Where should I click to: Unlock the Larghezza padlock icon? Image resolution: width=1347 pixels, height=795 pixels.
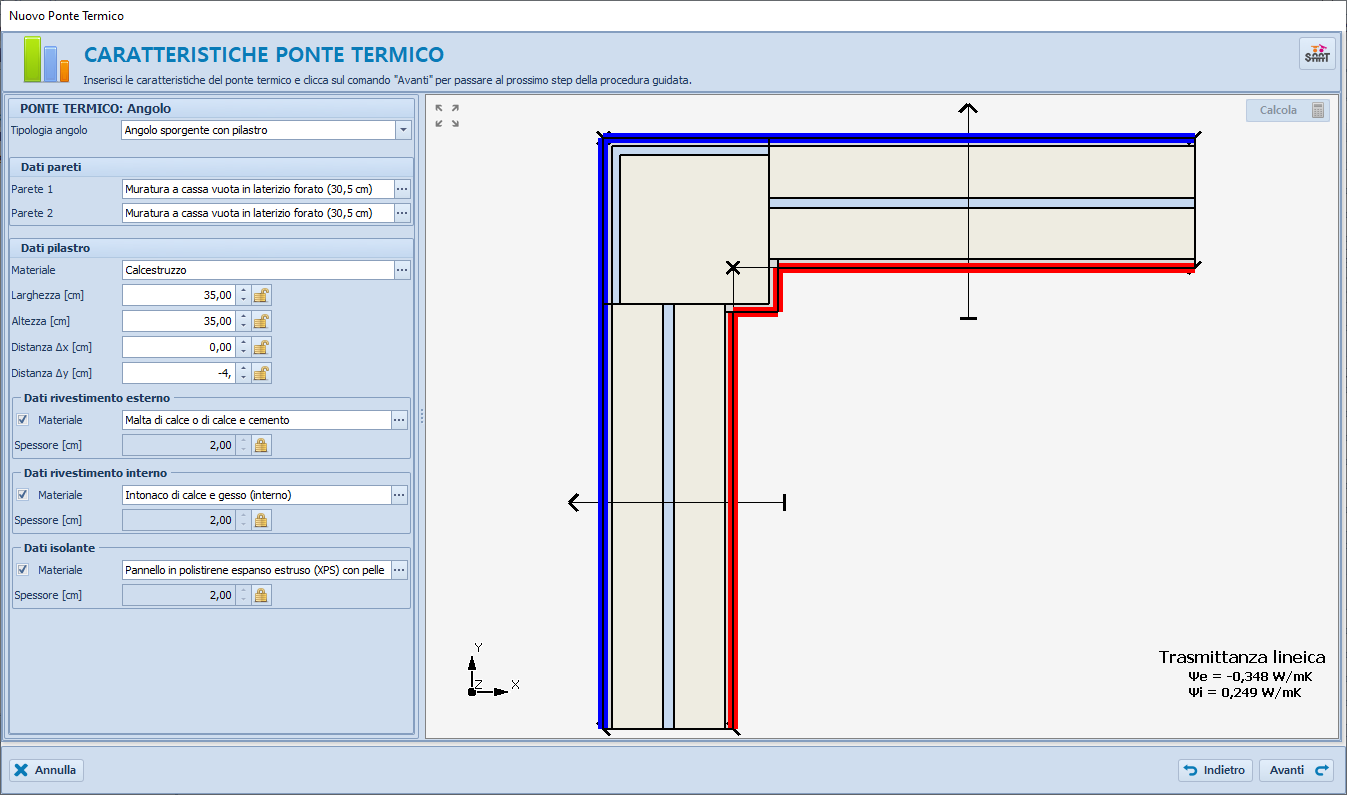coord(261,295)
